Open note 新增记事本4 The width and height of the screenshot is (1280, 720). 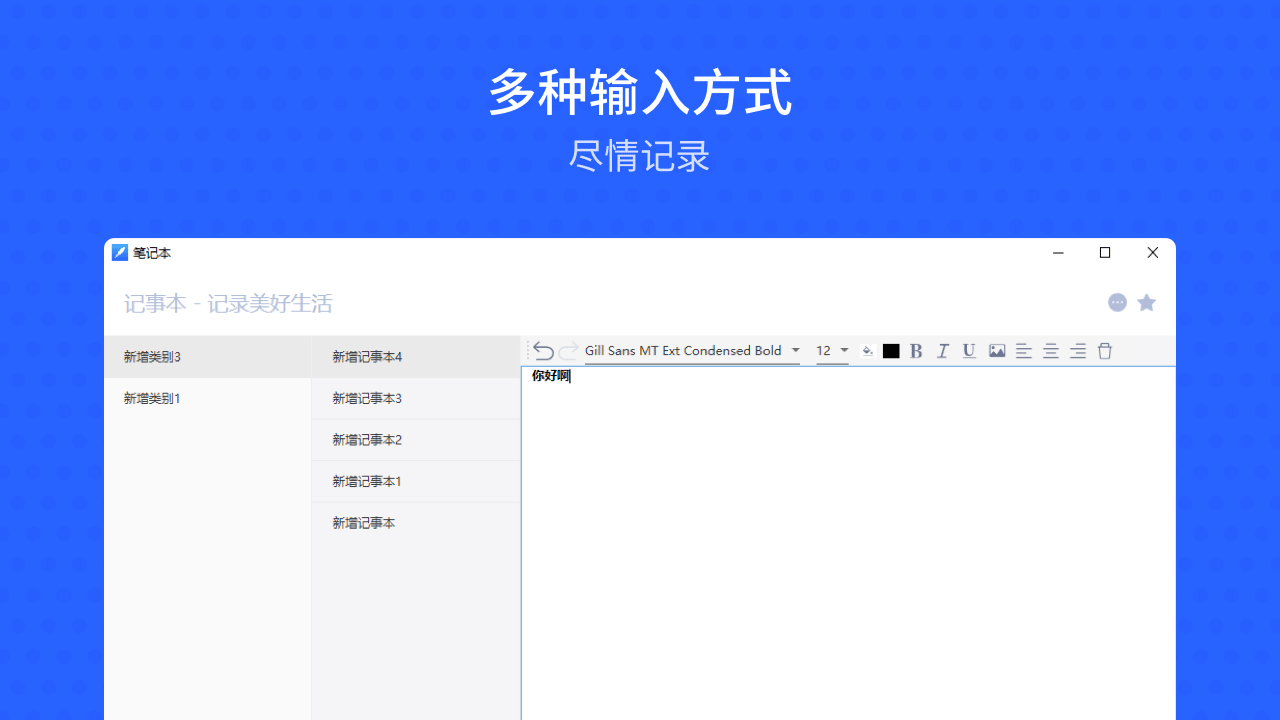tap(416, 357)
